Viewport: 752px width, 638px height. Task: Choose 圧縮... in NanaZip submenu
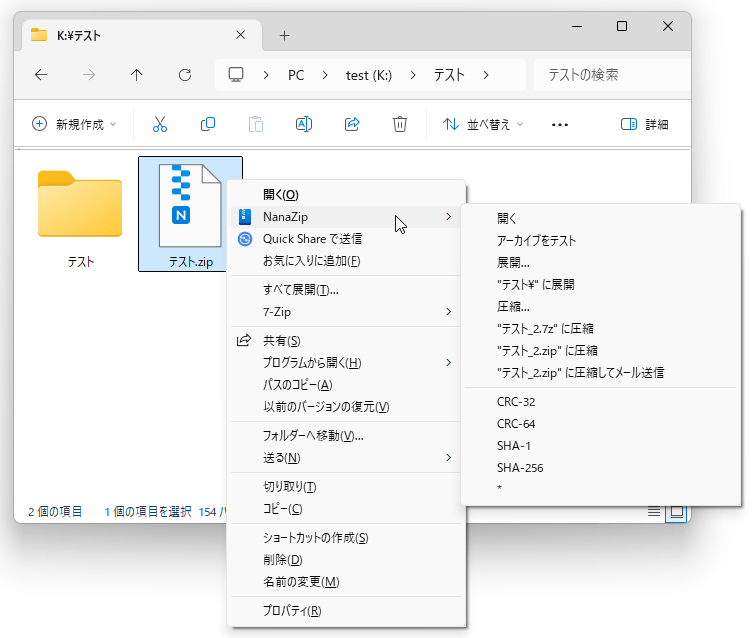tap(600, 307)
